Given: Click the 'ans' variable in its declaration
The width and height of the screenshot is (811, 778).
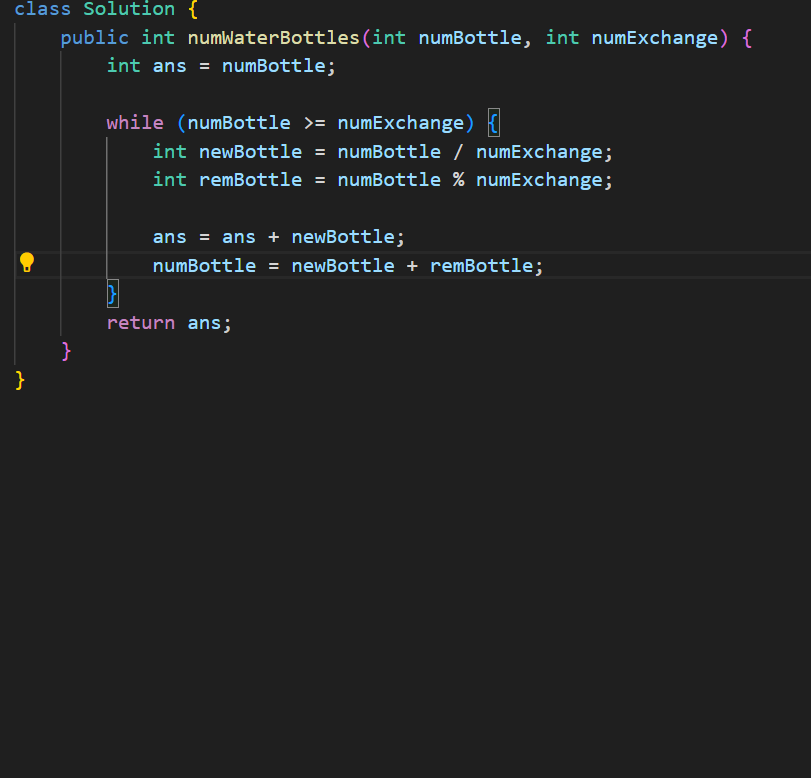Looking at the screenshot, I should [x=170, y=66].
